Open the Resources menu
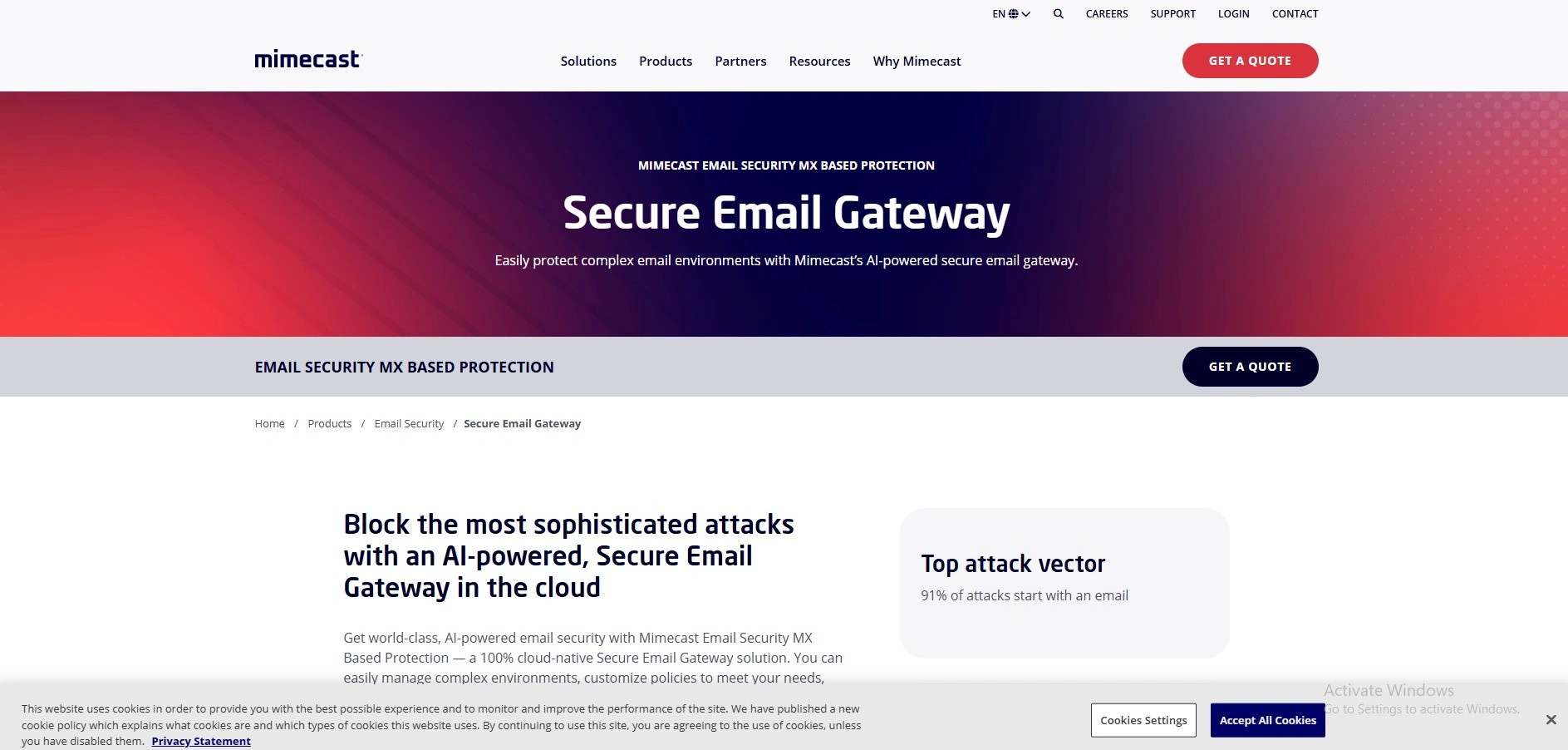The height and width of the screenshot is (750, 1568). point(819,61)
